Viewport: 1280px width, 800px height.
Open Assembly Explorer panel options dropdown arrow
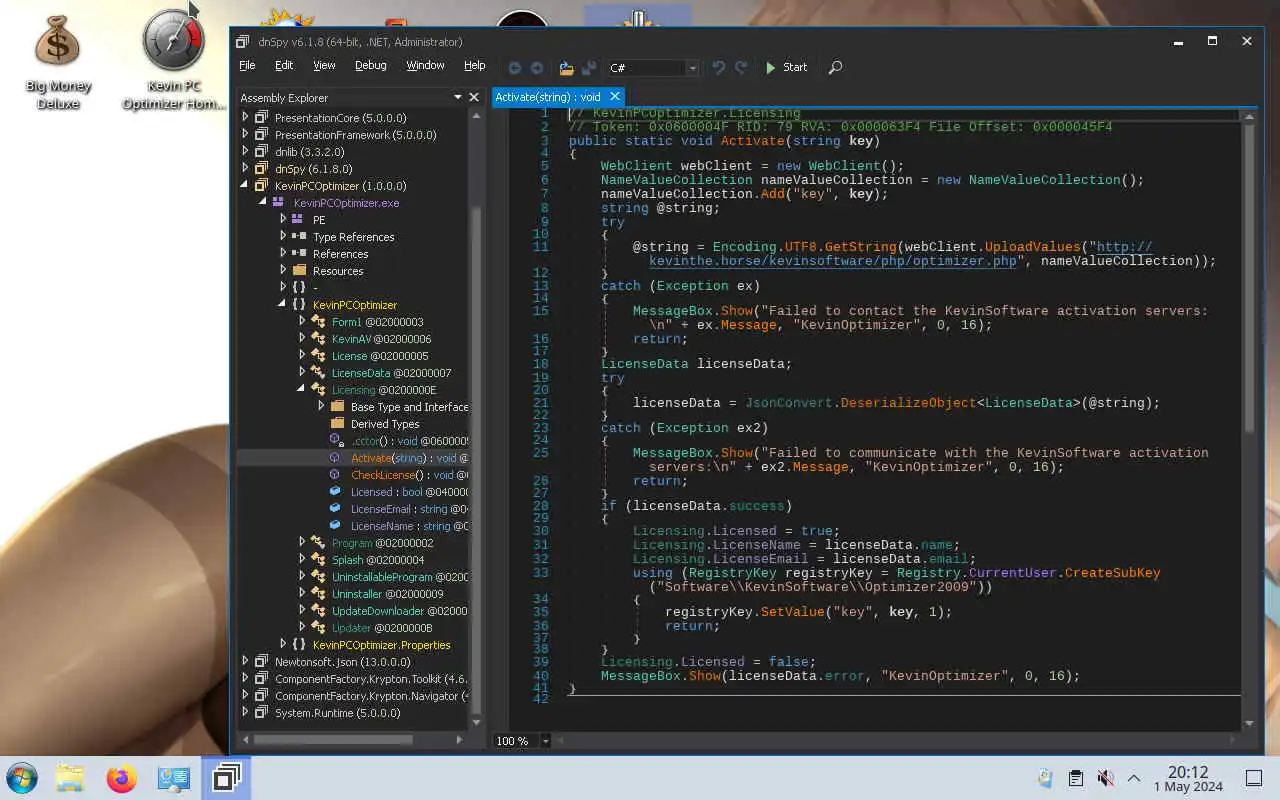pos(458,97)
